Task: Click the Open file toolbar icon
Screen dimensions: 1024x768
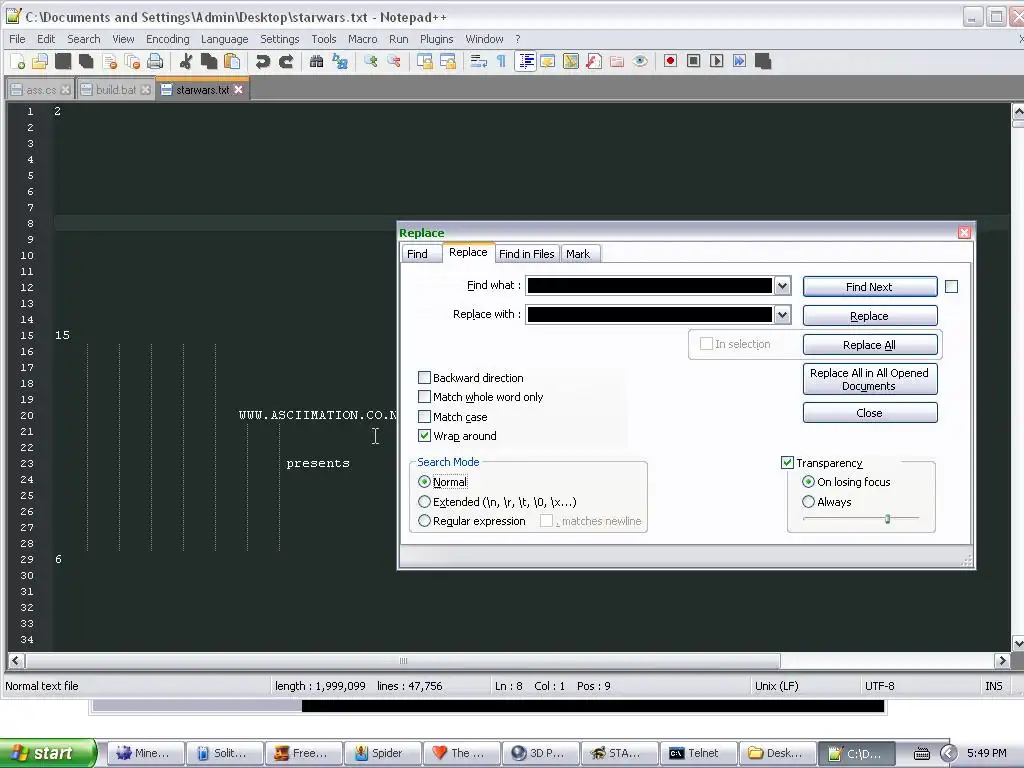Action: tap(40, 61)
